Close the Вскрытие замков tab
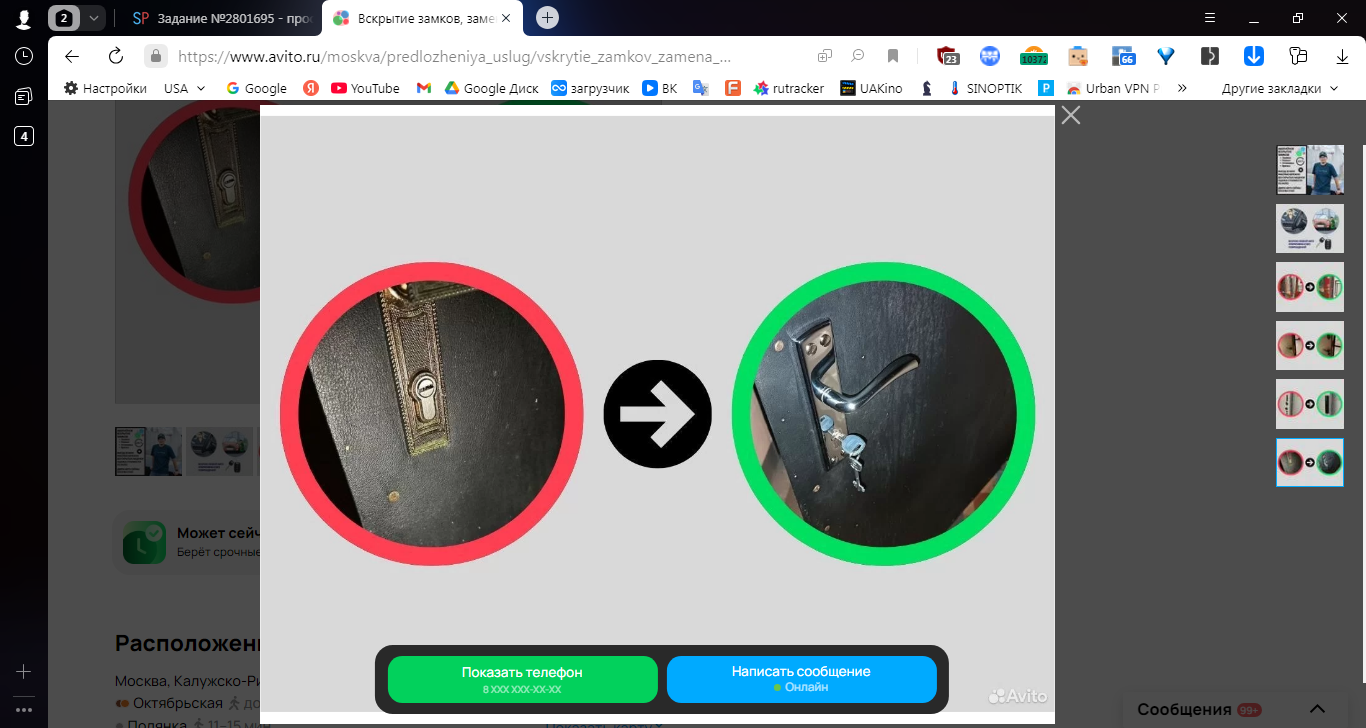The height and width of the screenshot is (728, 1366). pos(508,18)
